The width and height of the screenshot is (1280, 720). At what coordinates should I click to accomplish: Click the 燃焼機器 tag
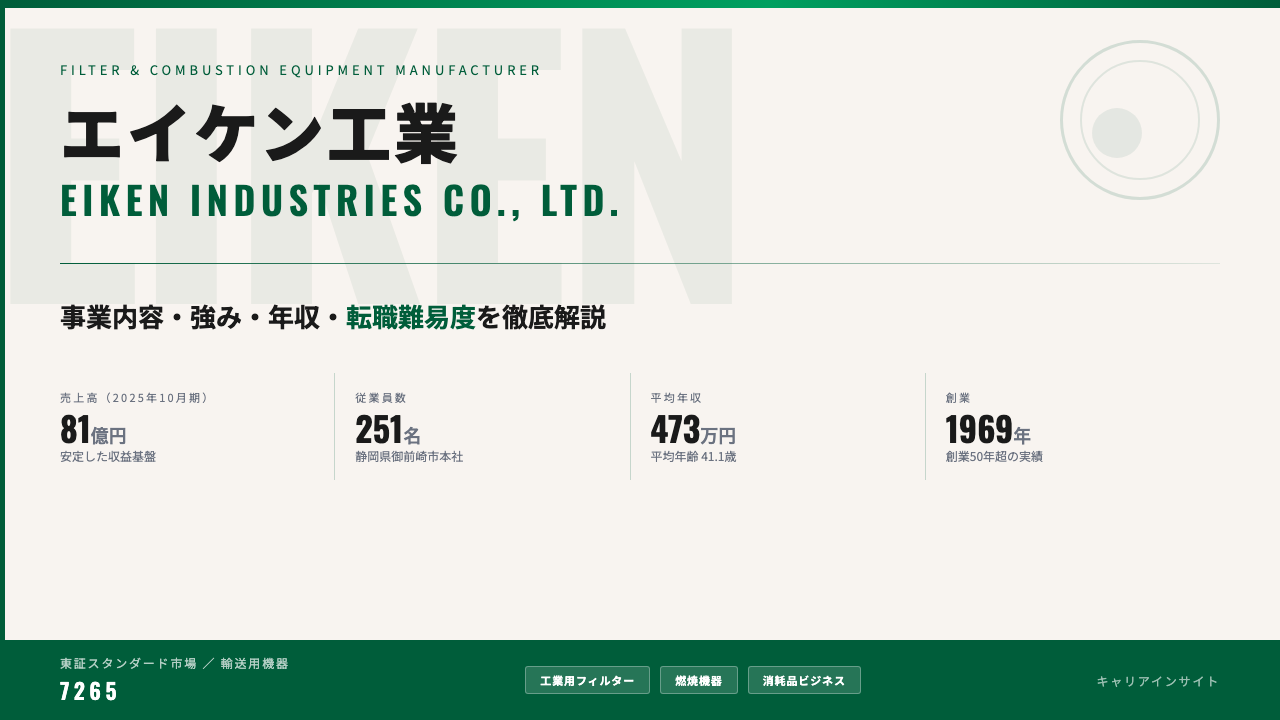[x=699, y=680]
